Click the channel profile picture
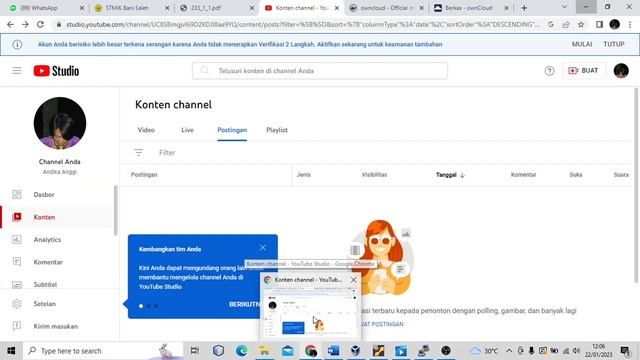 [60, 123]
